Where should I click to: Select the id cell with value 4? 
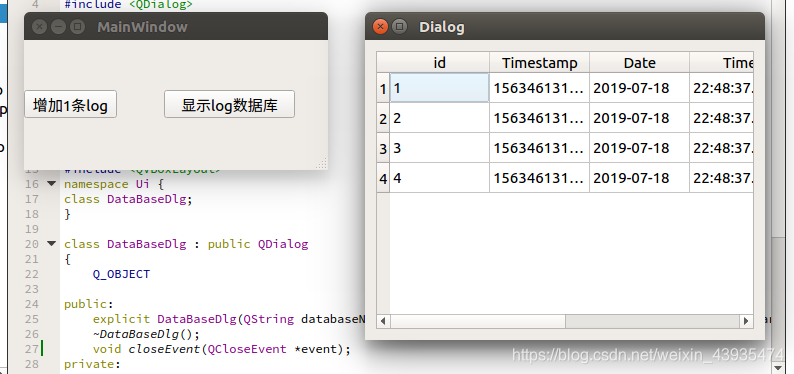click(x=440, y=178)
